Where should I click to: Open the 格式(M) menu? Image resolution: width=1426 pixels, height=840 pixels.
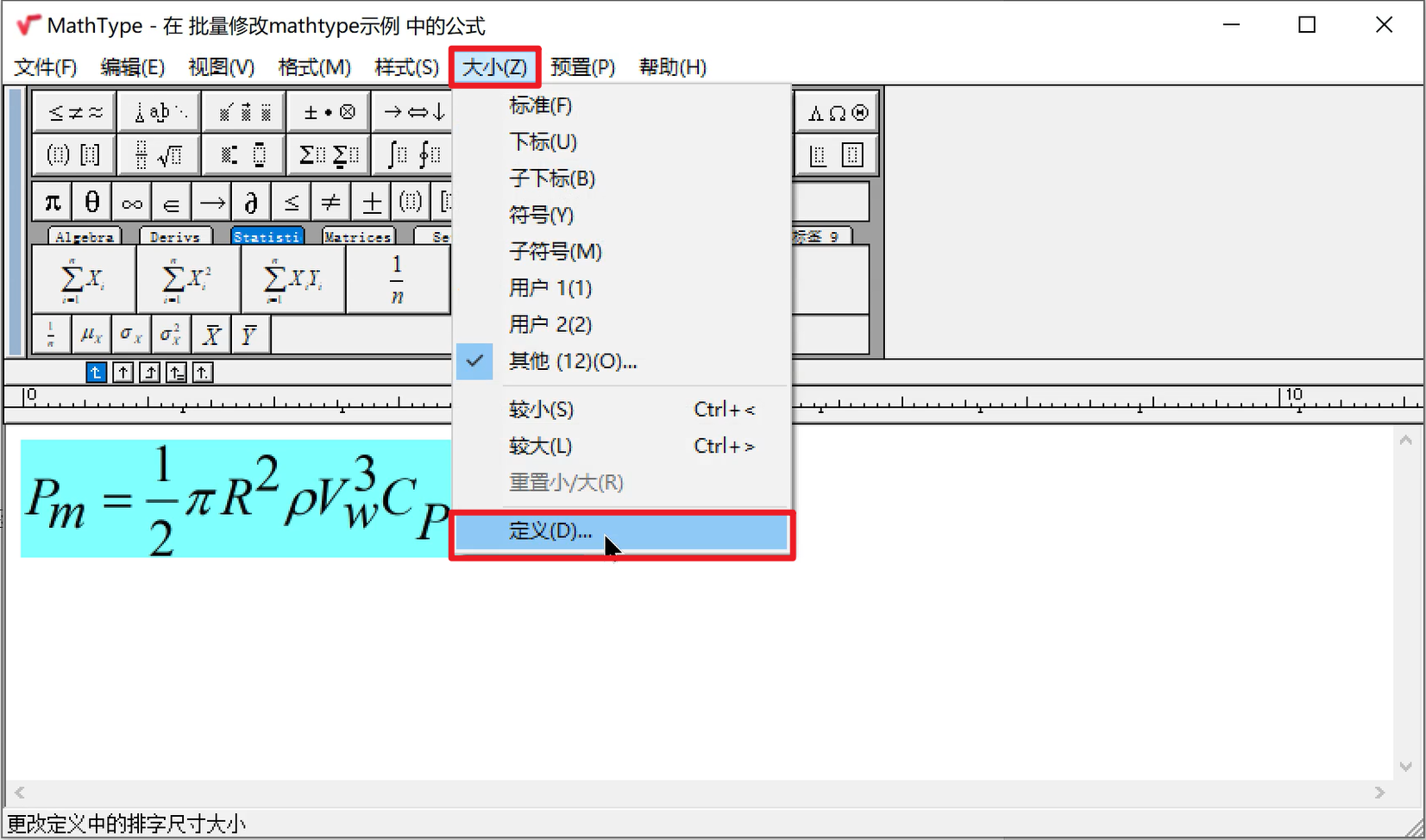(x=314, y=67)
